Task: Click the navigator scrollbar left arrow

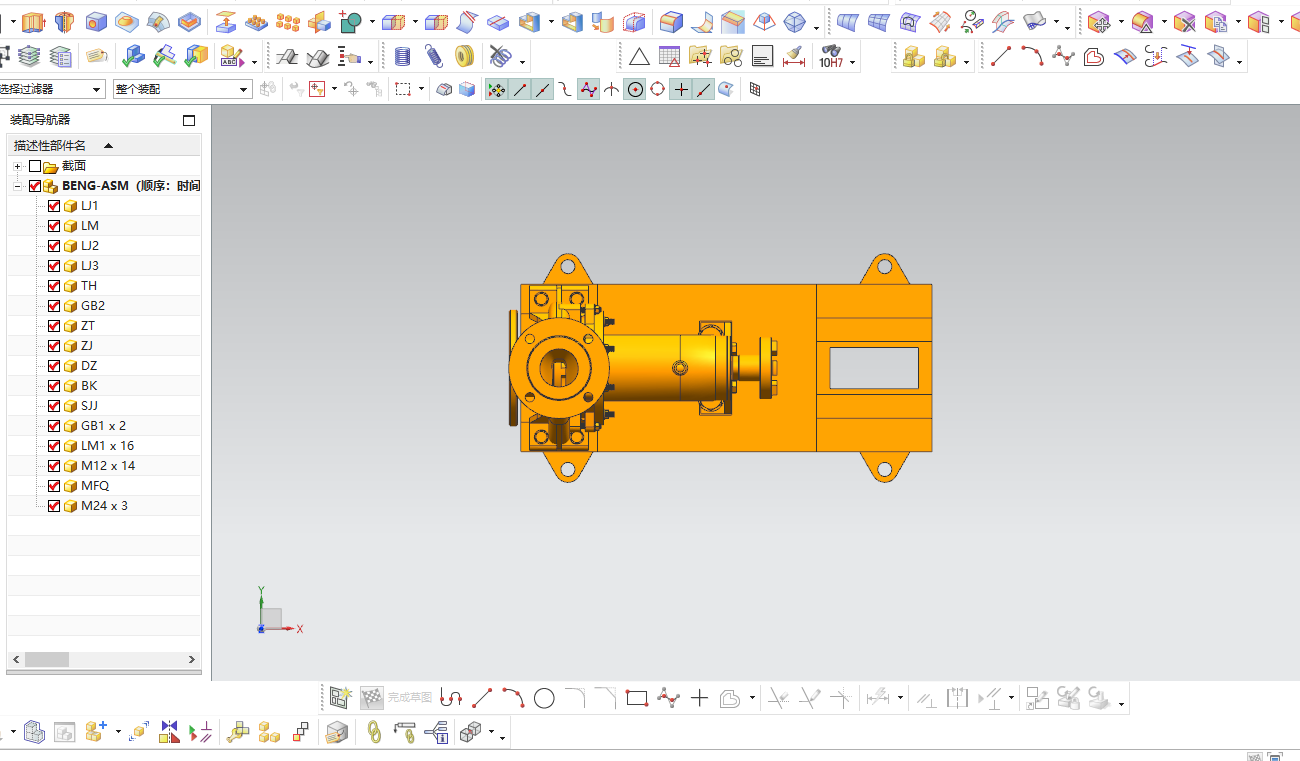Action: pyautogui.click(x=15, y=660)
